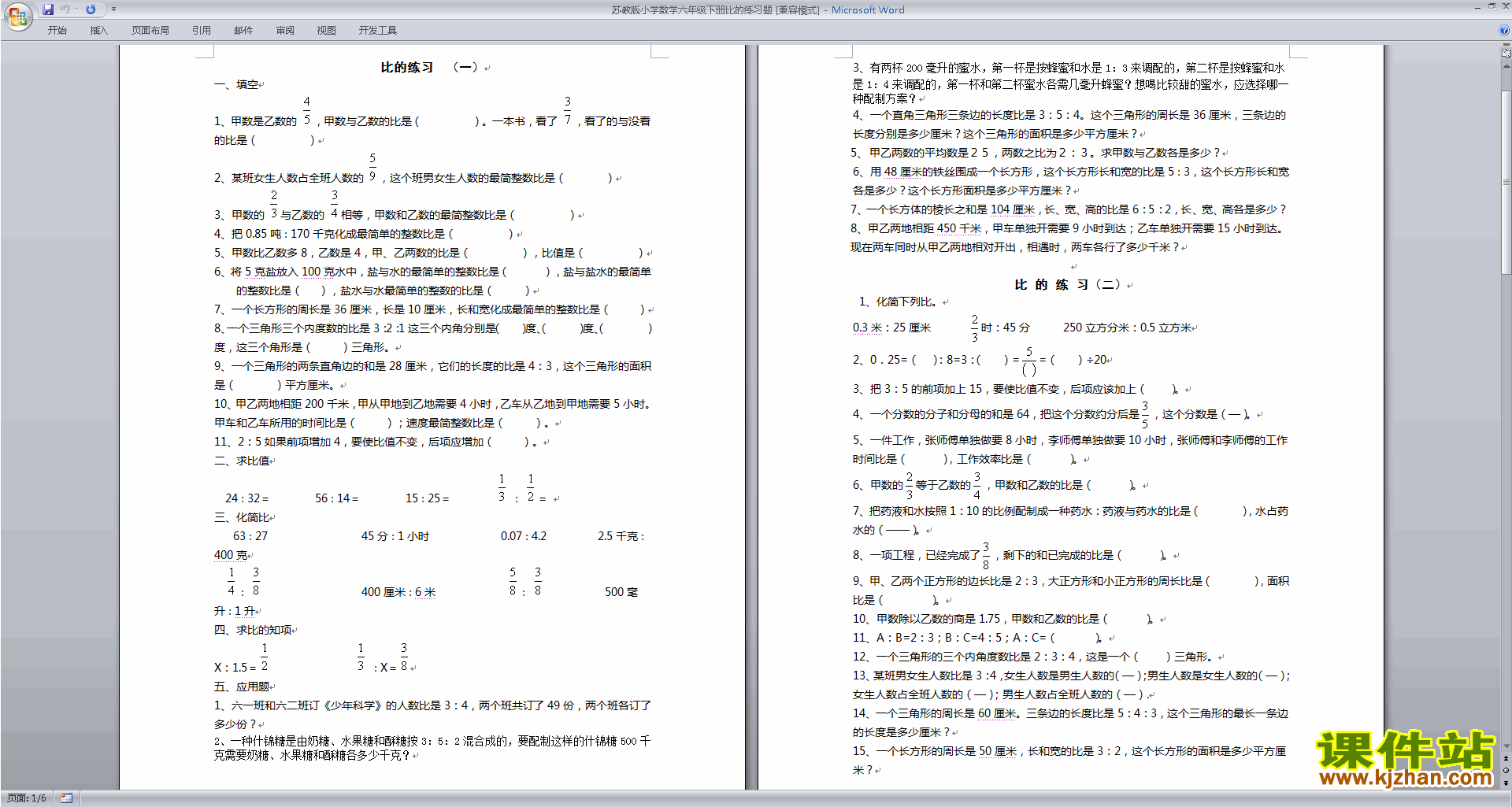
Task: Open the 开发工具 ribbon tab
Action: tap(378, 31)
